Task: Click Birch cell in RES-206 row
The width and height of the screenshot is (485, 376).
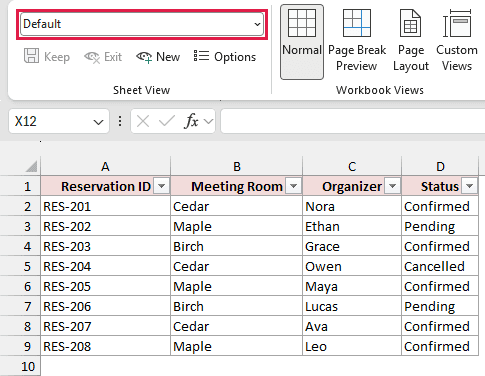Action: 236,306
